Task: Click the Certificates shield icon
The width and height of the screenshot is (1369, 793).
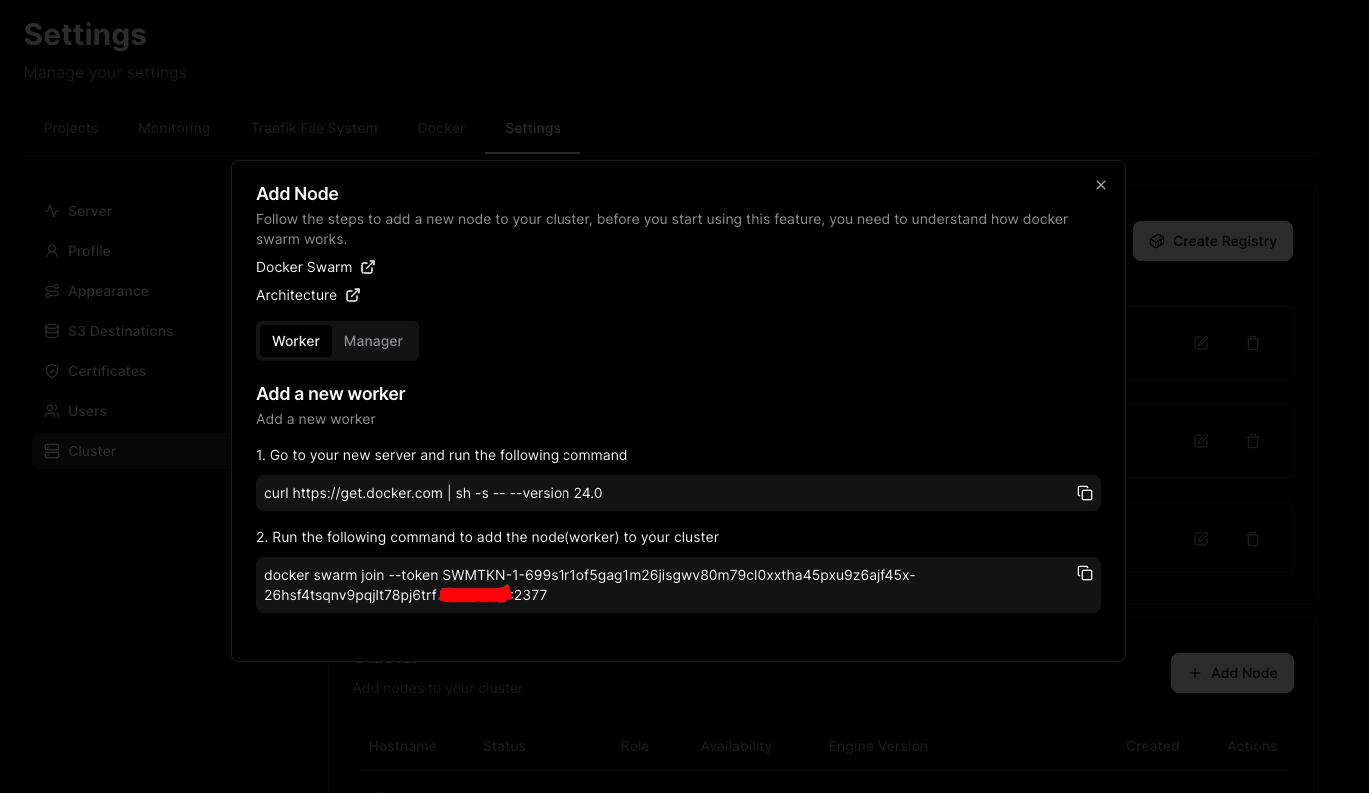Action: (x=52, y=371)
